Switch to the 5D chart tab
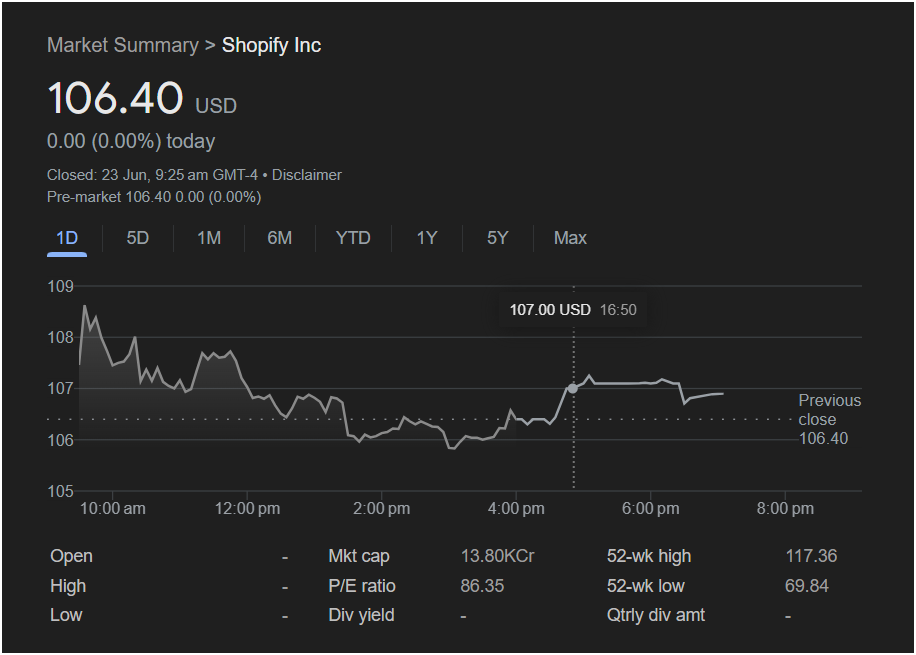Image resolution: width=916 pixels, height=655 pixels. (138, 238)
